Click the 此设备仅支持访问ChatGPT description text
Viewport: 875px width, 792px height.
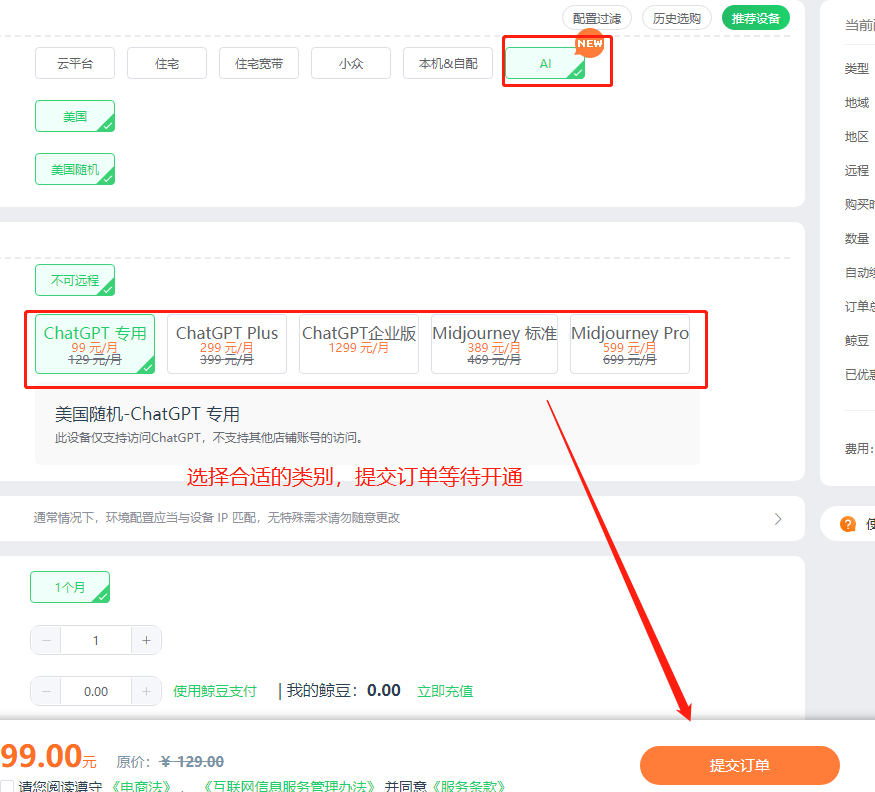210,438
